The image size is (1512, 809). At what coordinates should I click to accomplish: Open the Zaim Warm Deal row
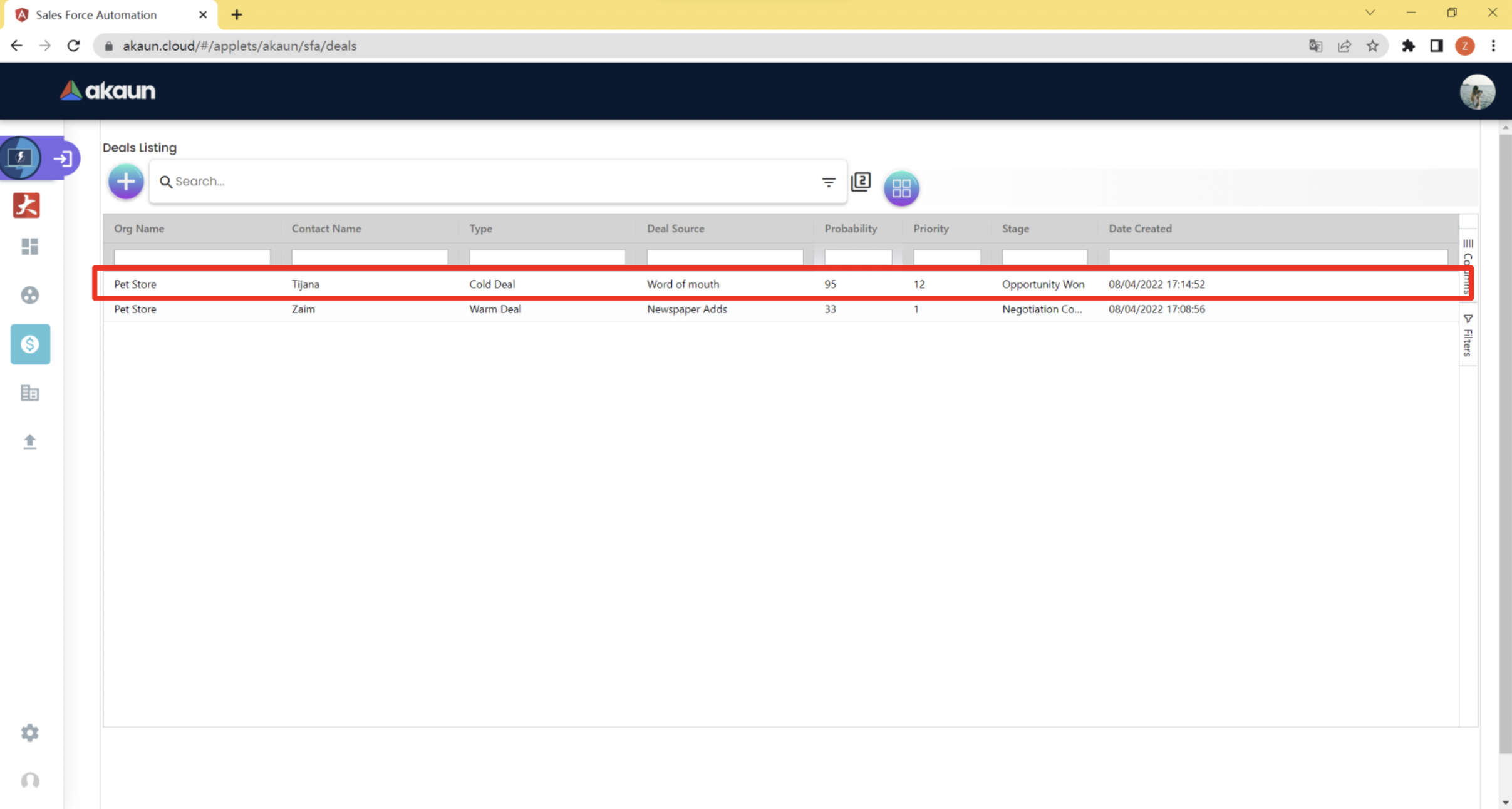(495, 309)
